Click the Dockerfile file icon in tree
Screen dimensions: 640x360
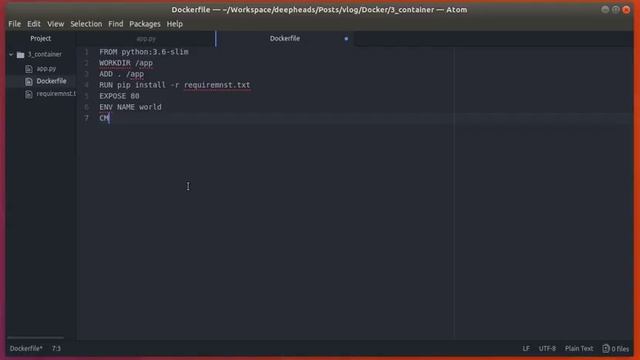[29, 81]
